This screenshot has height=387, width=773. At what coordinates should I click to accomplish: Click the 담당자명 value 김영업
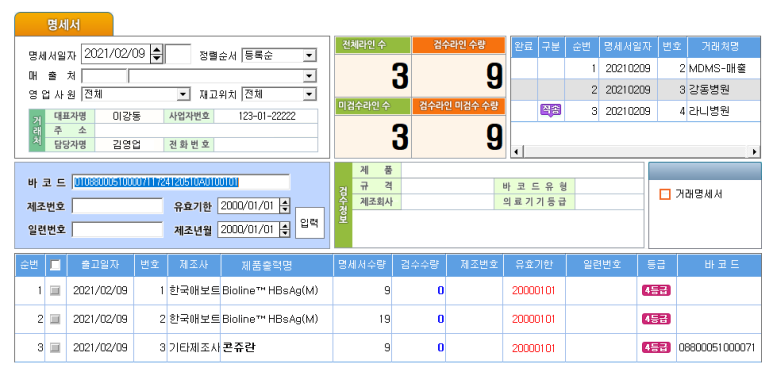[x=127, y=144]
